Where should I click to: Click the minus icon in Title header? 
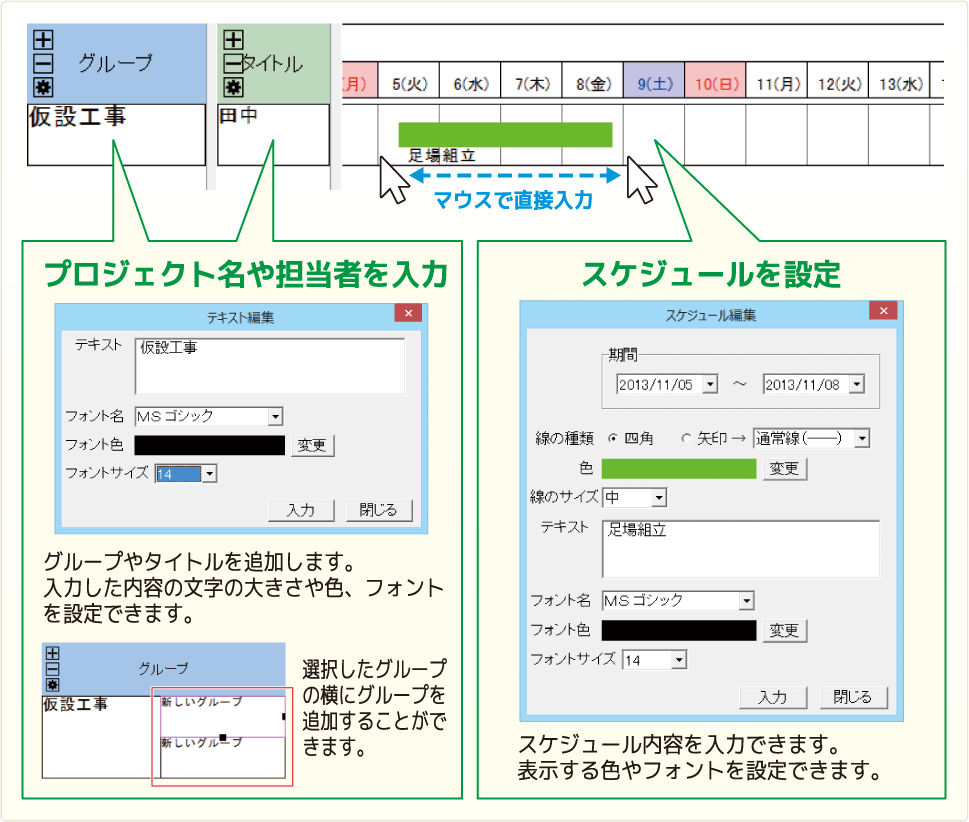(233, 64)
